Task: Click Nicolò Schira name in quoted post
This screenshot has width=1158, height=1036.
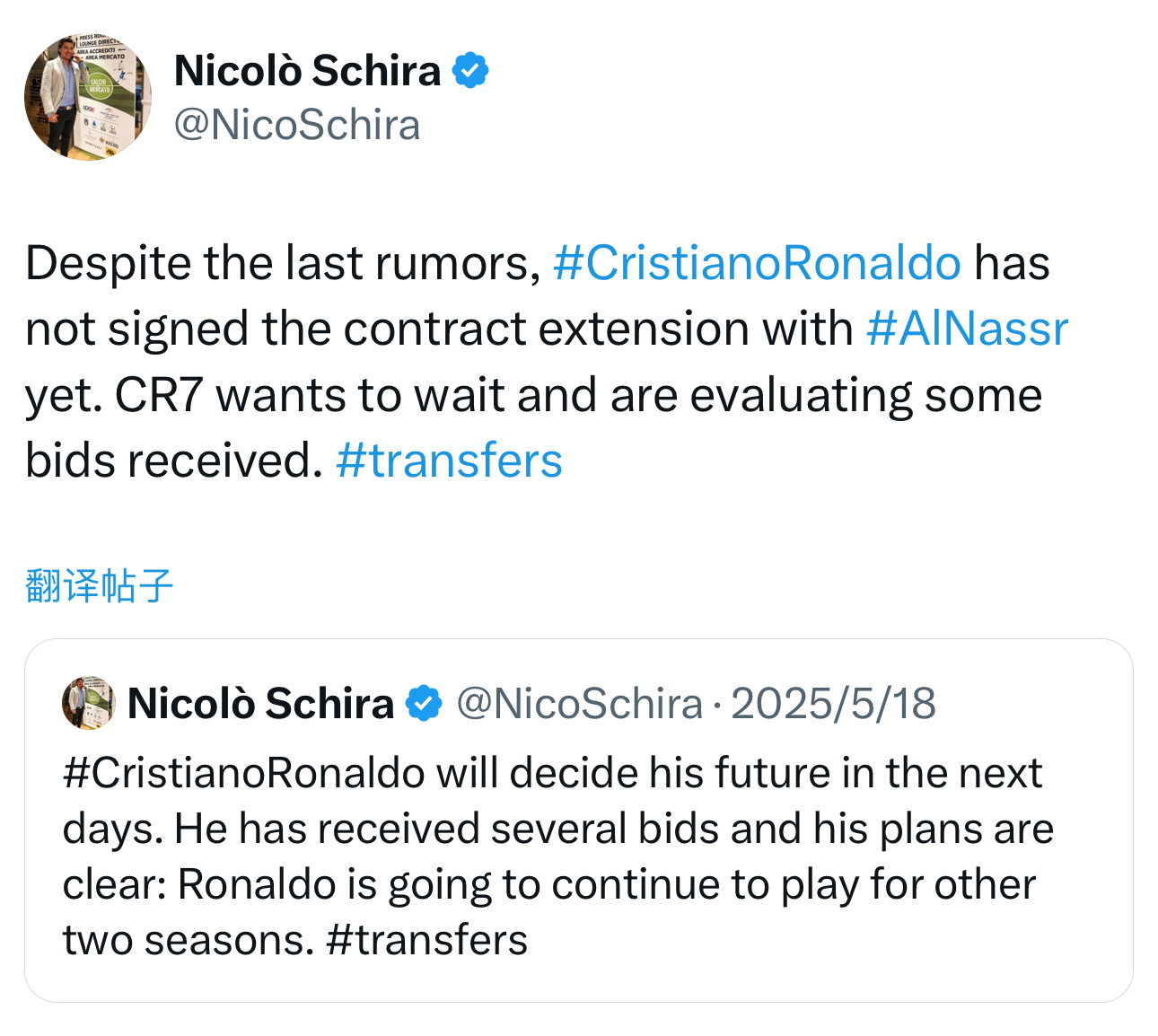Action: coord(260,703)
